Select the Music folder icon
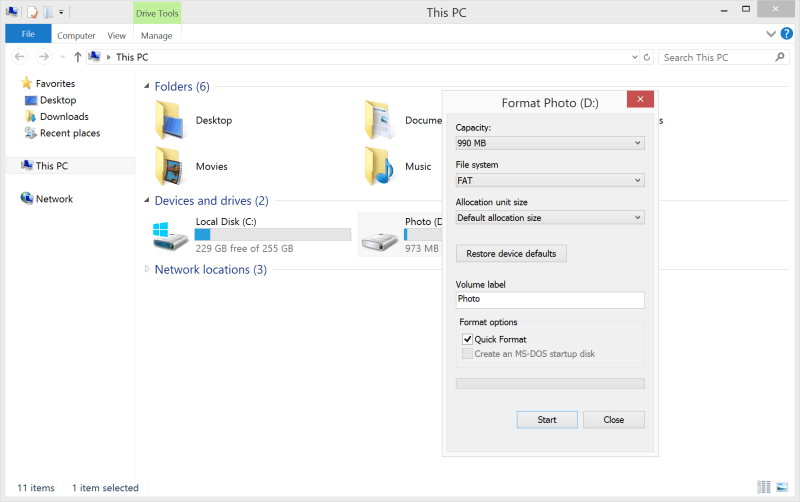 [x=379, y=166]
